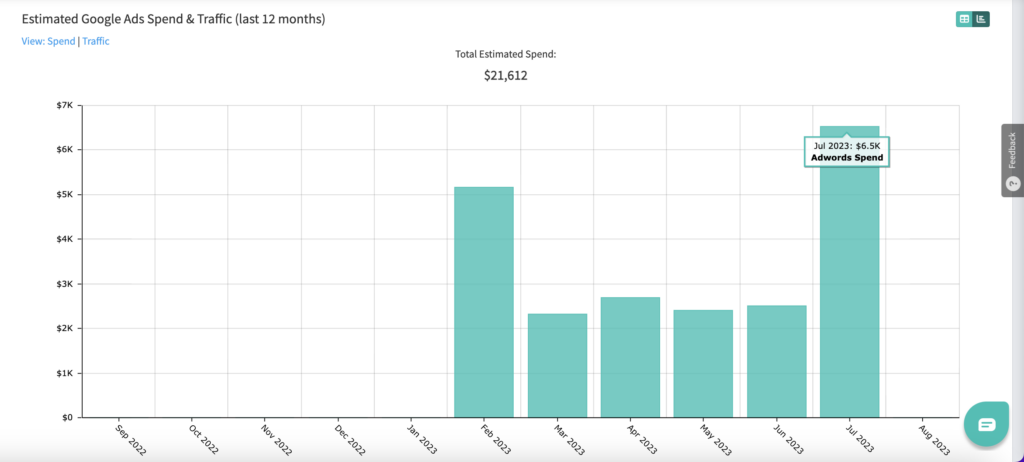Switch to table view icon
The width and height of the screenshot is (1024, 462).
[964, 20]
